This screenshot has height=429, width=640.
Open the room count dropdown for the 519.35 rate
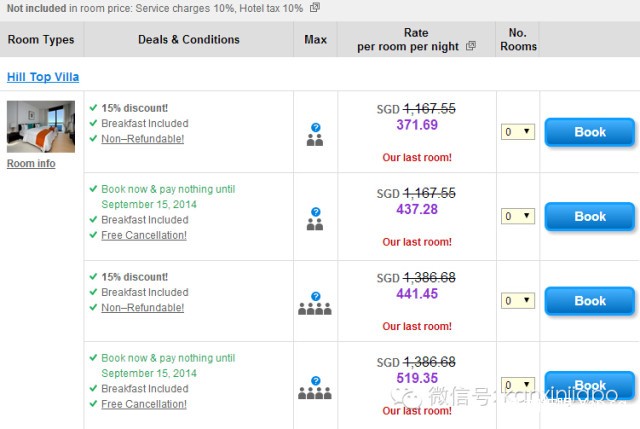518,384
